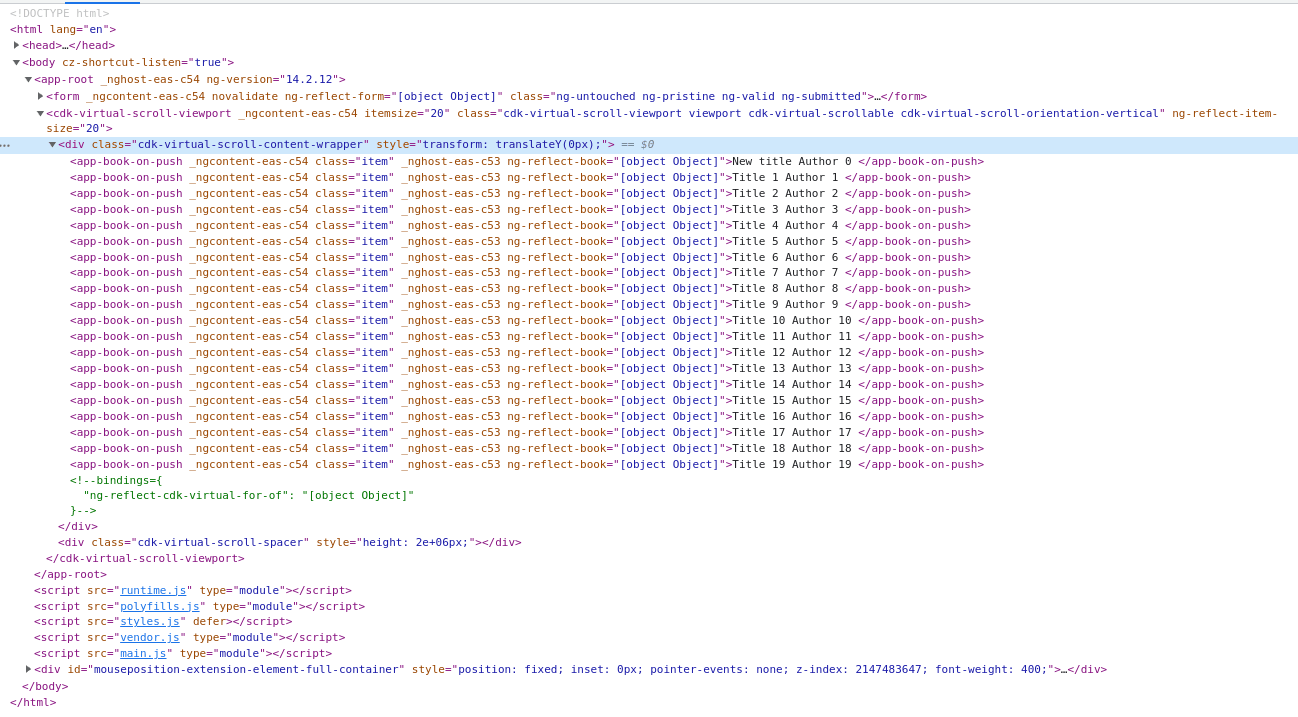Select the closing html tag
Viewport: 1298px width, 717px height.
pyautogui.click(x=33, y=702)
